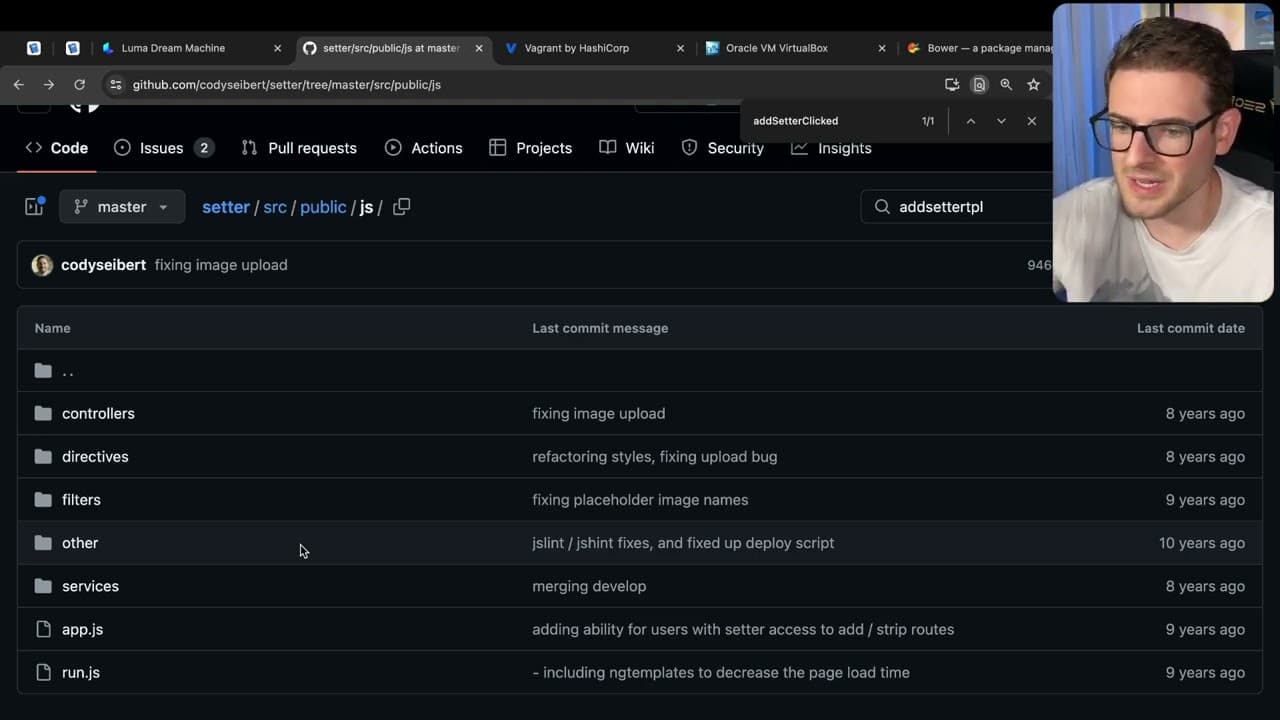Switch to Vagrant by HashiCorp tab

594,48
